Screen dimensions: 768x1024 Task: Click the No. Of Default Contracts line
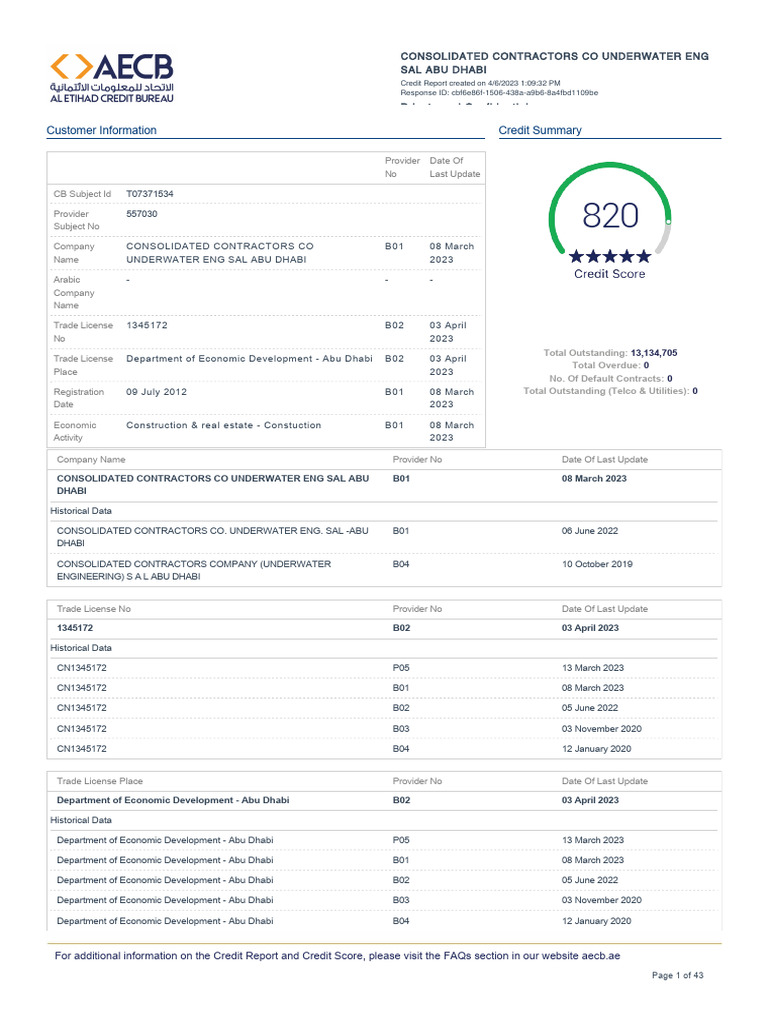[611, 378]
